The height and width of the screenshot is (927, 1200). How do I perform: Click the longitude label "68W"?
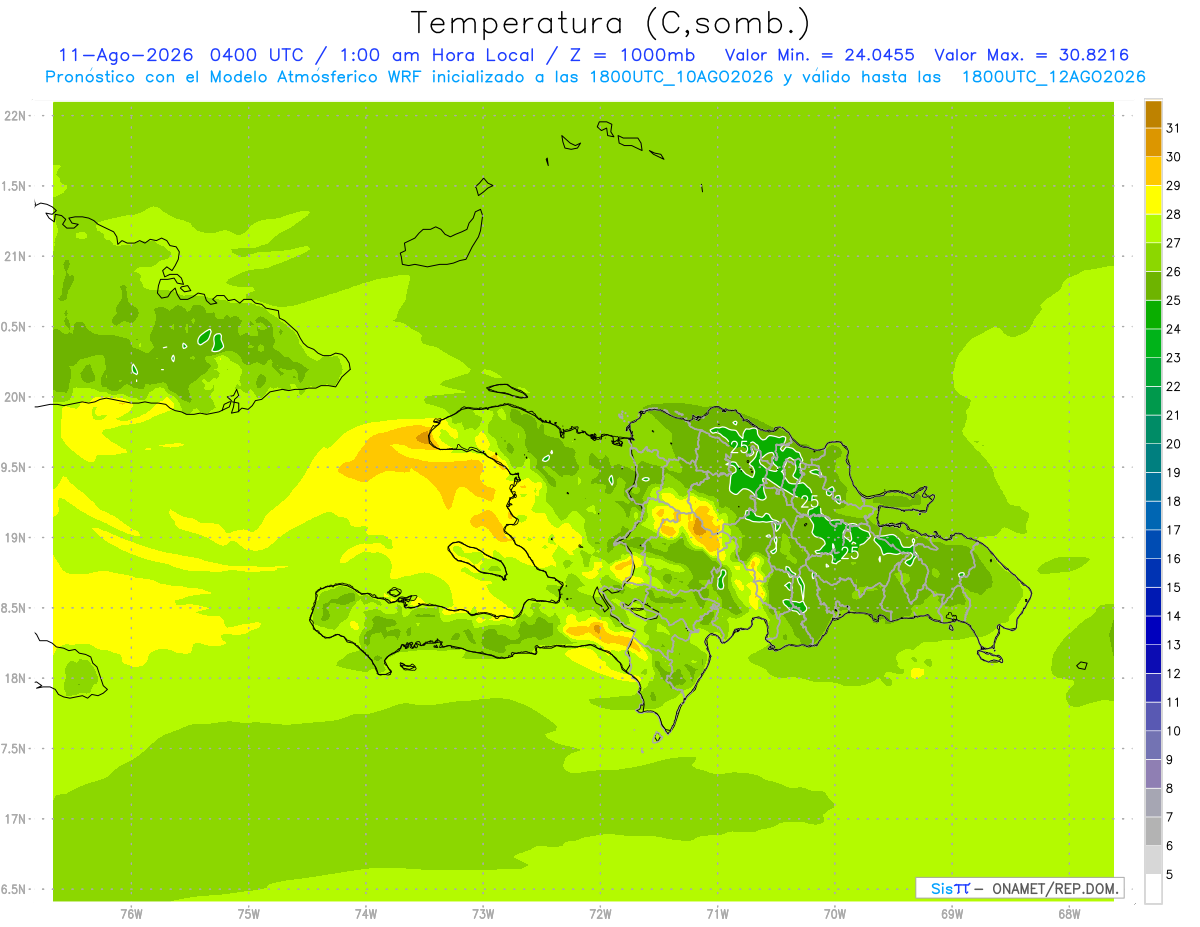click(x=1069, y=914)
